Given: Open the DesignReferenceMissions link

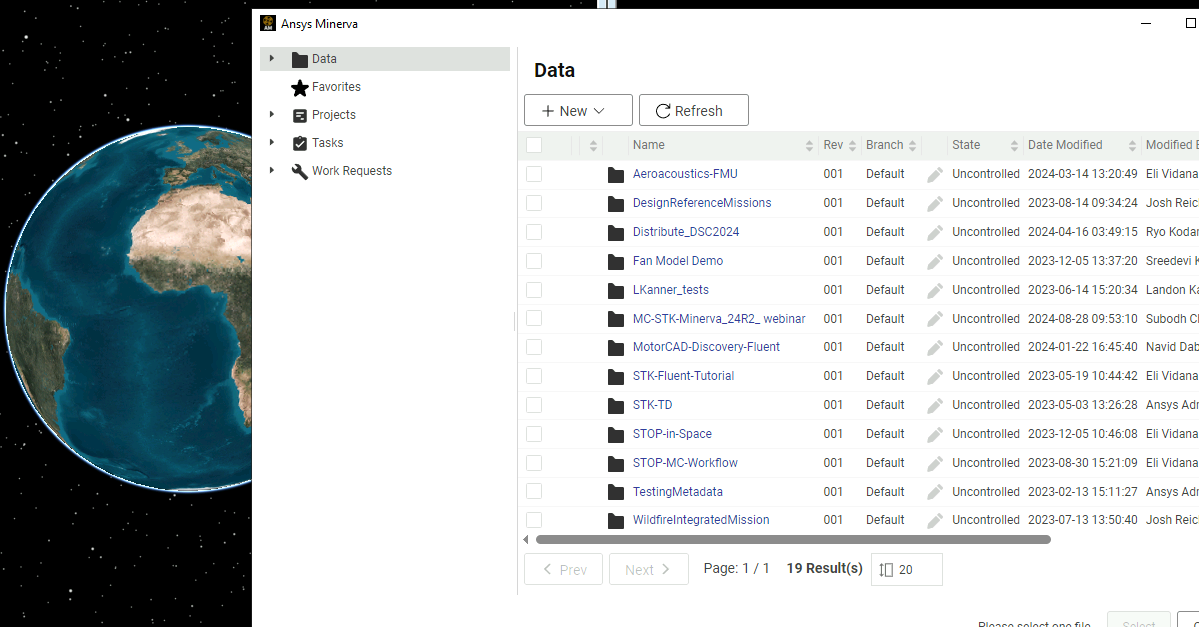Looking at the screenshot, I should pyautogui.click(x=703, y=203).
